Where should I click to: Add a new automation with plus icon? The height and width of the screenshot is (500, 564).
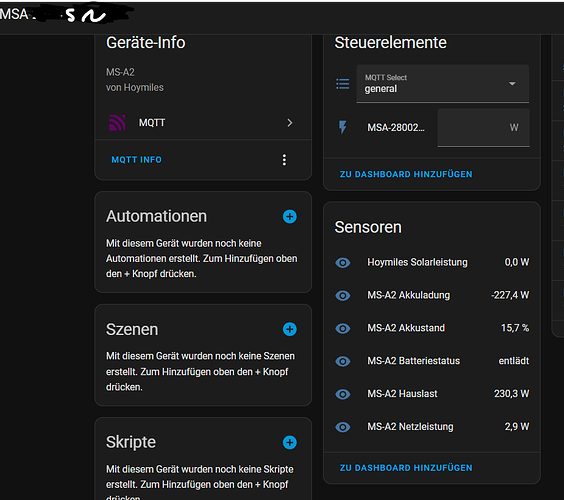pyautogui.click(x=290, y=217)
